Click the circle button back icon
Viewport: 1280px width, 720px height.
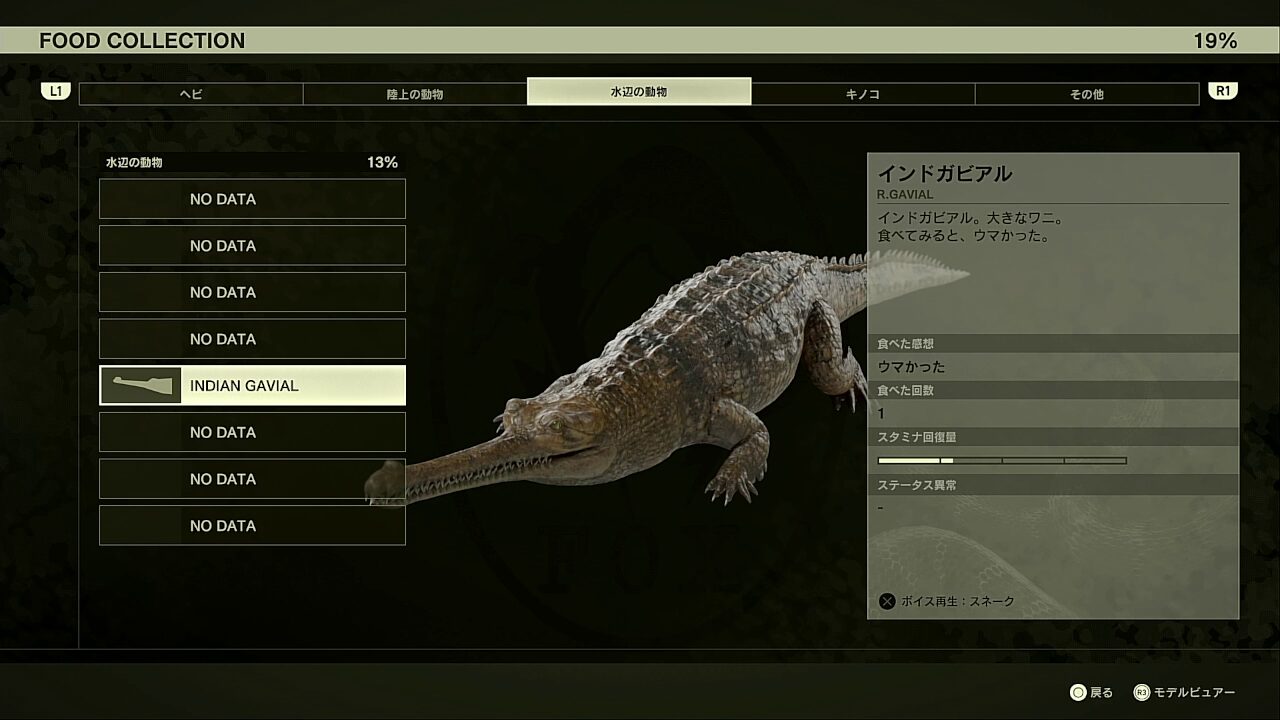[1078, 692]
